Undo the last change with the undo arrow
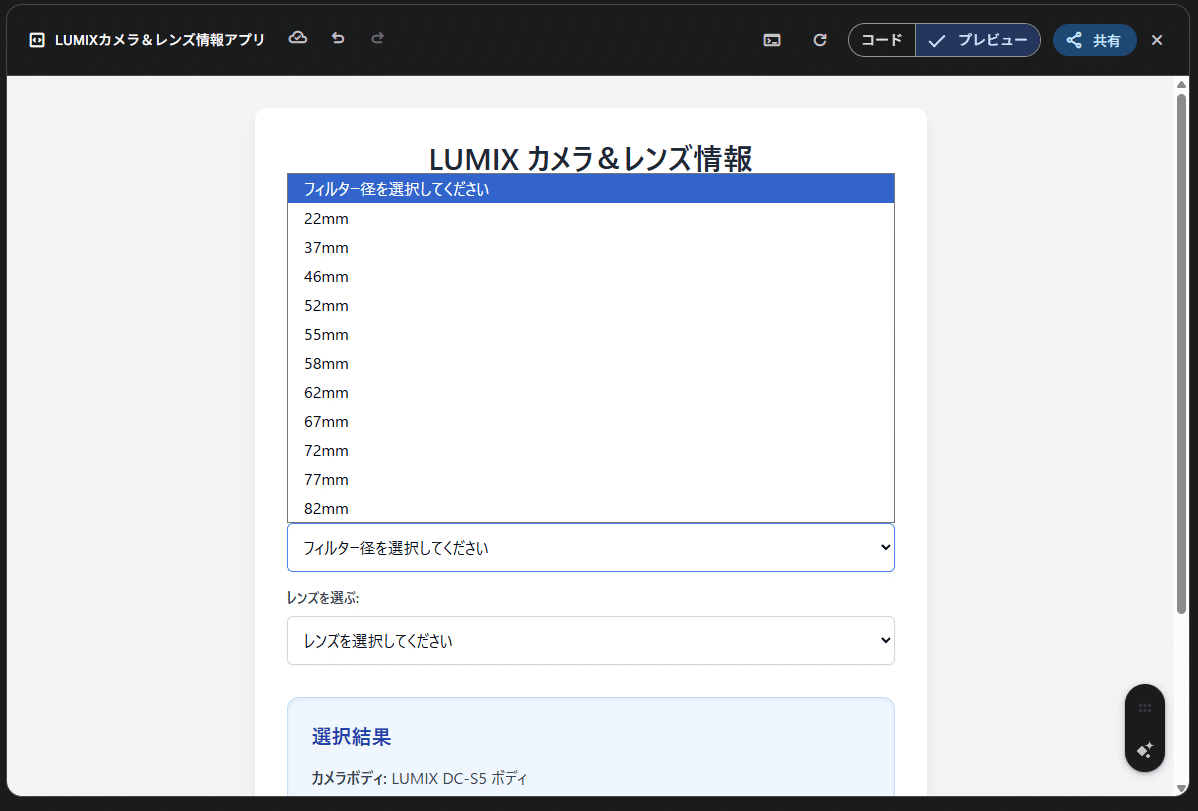 point(338,38)
